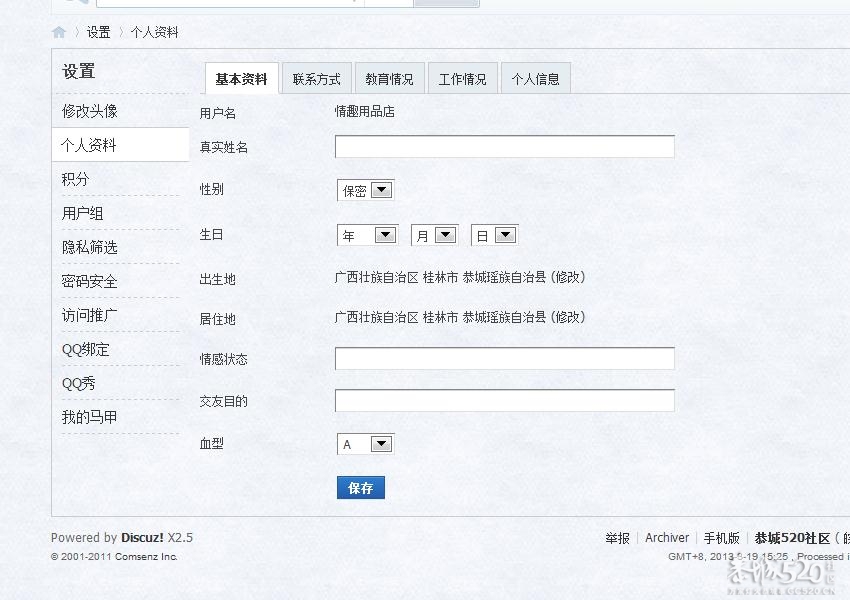This screenshot has height=600, width=850.
Task: Open the 日 (day) dropdown under 生日
Action: pyautogui.click(x=495, y=234)
